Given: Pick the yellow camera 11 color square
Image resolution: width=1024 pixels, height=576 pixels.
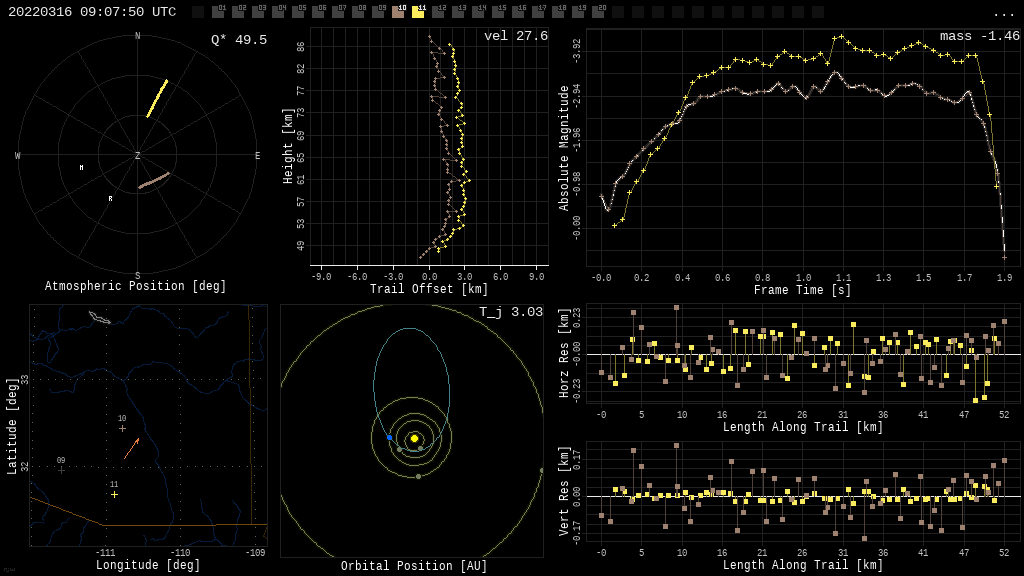Looking at the screenshot, I should (x=418, y=12).
